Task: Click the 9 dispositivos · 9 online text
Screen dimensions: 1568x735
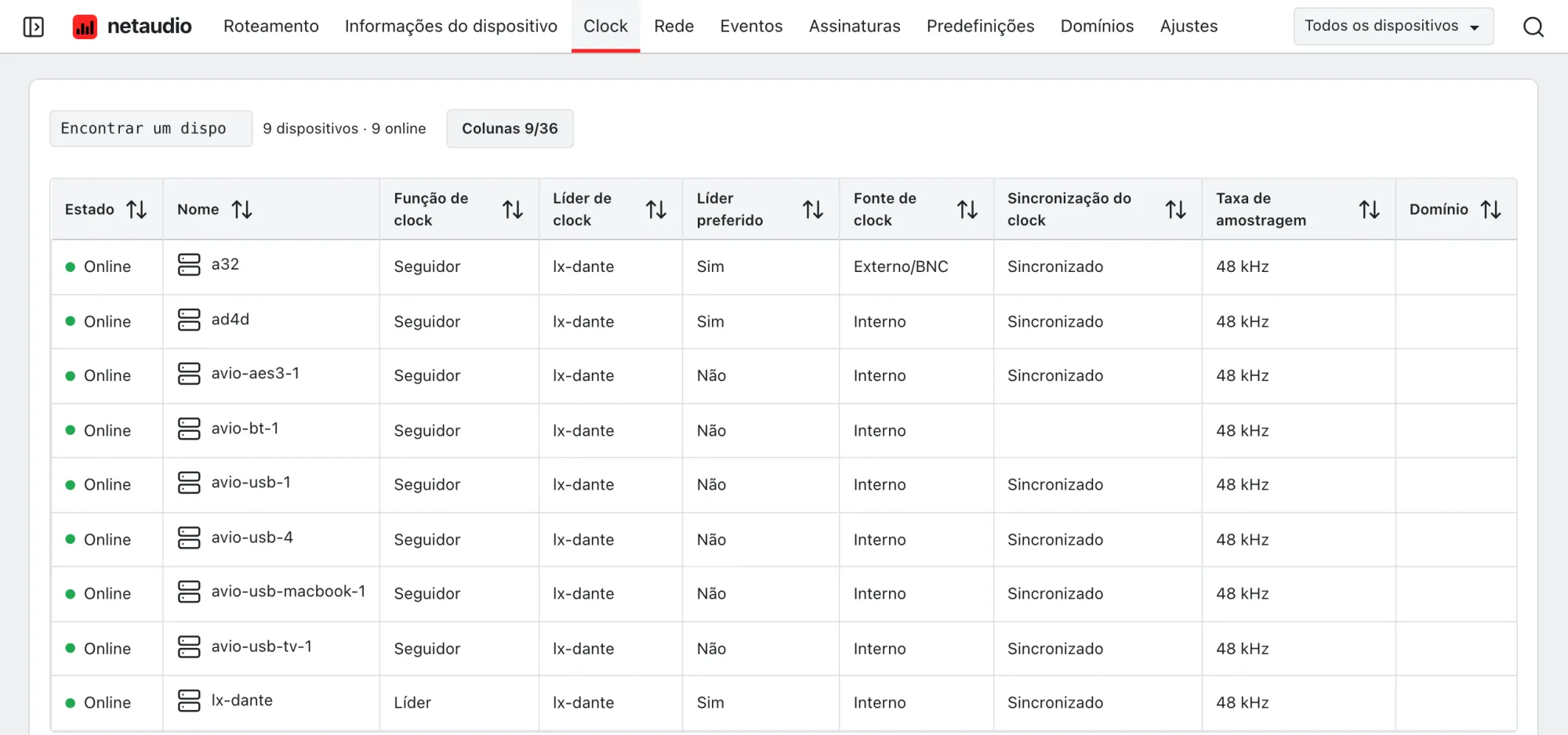Action: coord(344,129)
